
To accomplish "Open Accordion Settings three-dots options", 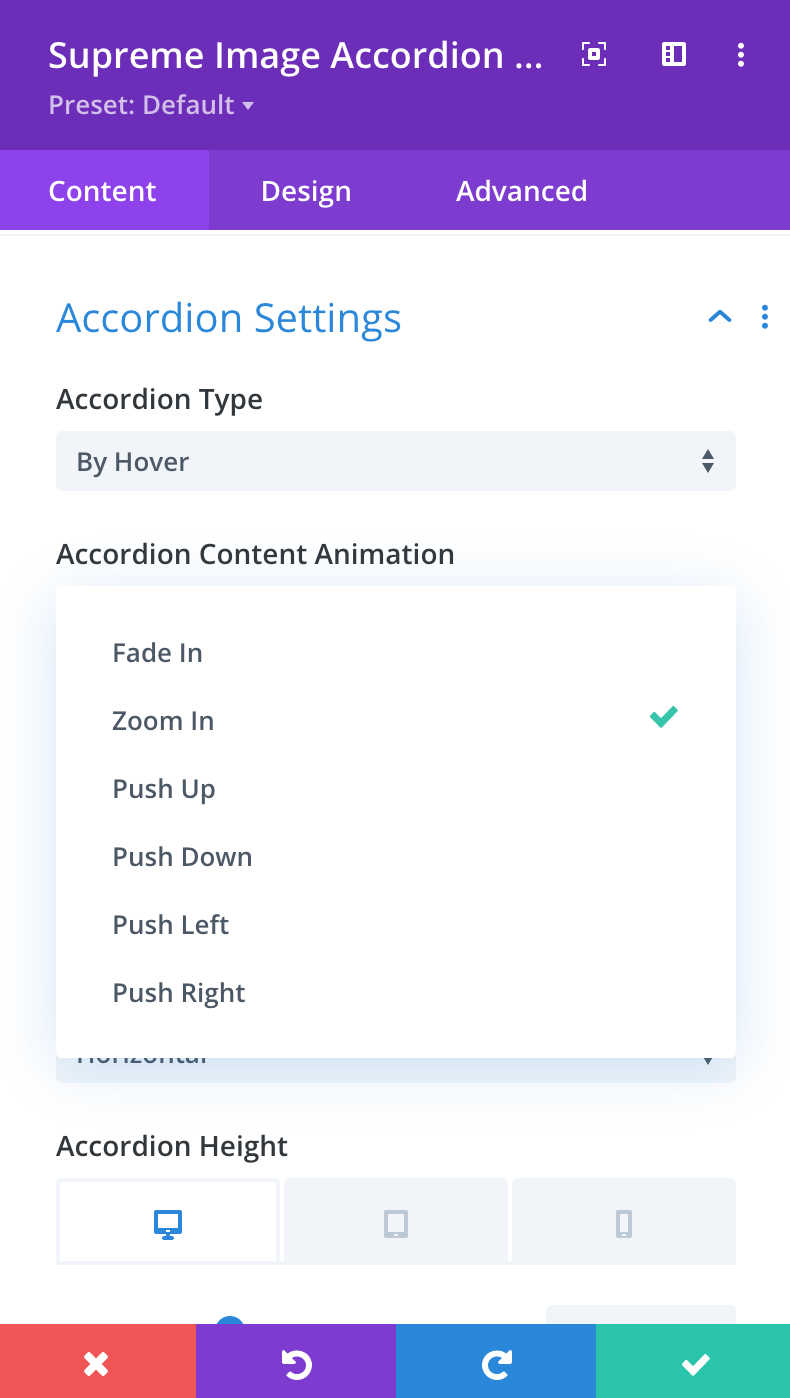I will pyautogui.click(x=765, y=317).
